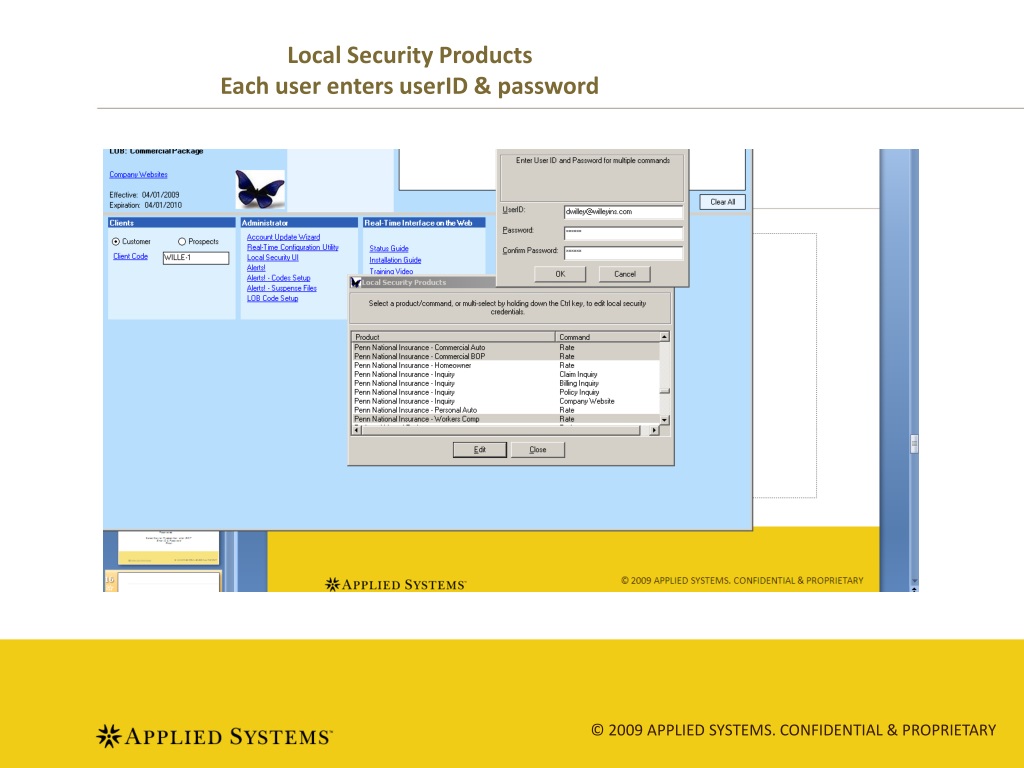Open the Status Guide link
This screenshot has height=768, width=1024.
389,248
